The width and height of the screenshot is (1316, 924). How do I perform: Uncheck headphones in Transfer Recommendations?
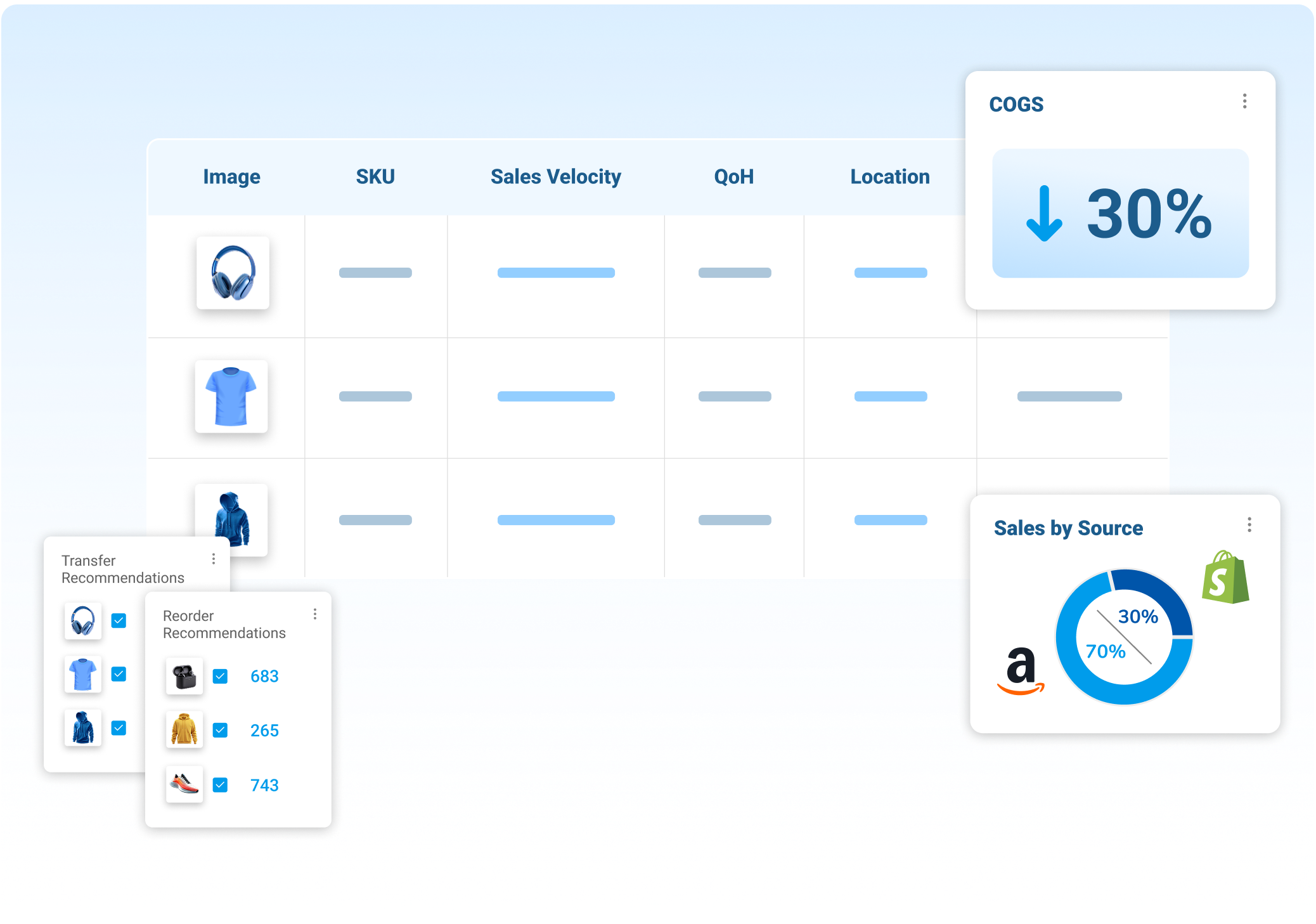pyautogui.click(x=119, y=620)
